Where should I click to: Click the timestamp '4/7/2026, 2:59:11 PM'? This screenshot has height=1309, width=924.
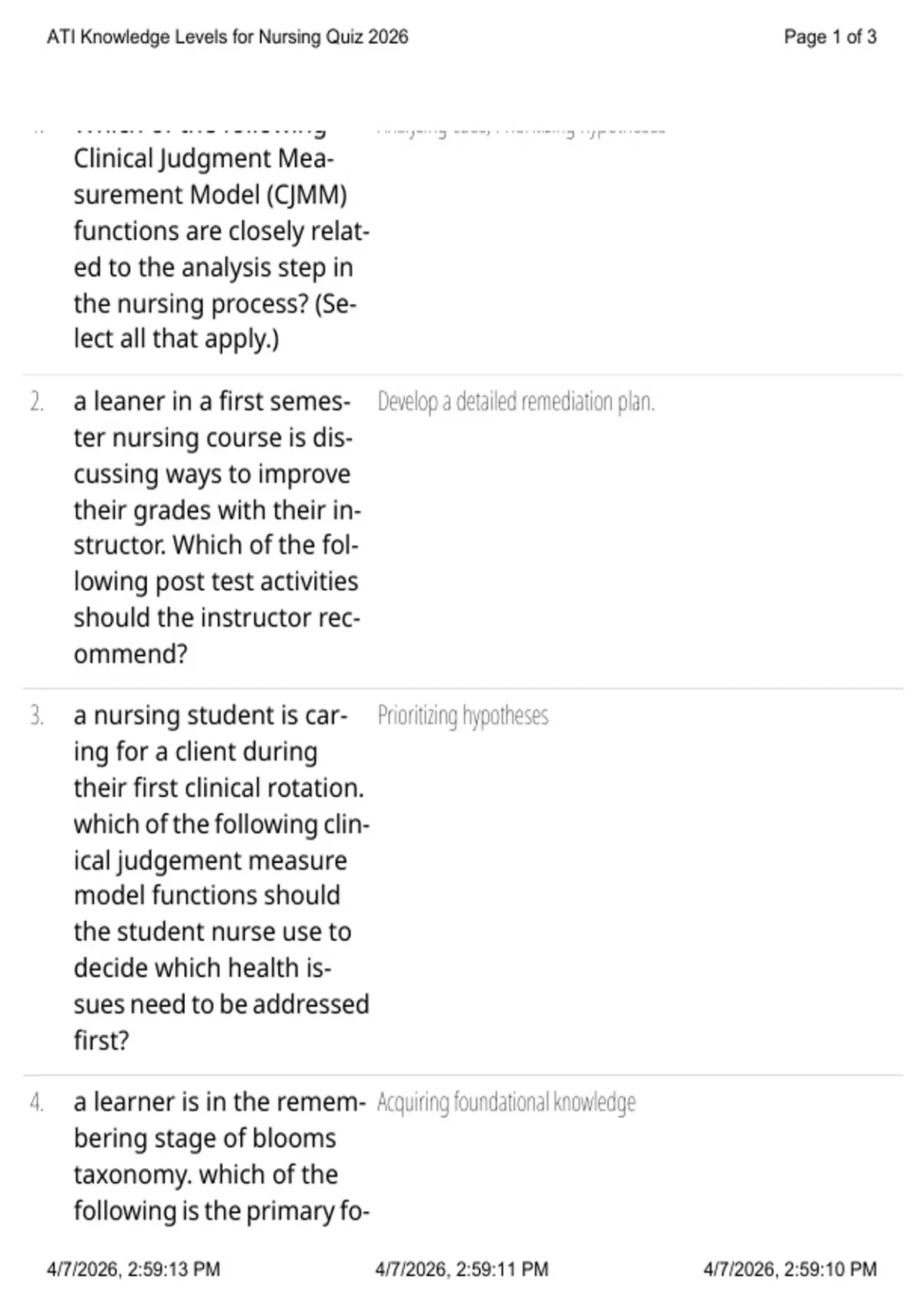(462, 1269)
